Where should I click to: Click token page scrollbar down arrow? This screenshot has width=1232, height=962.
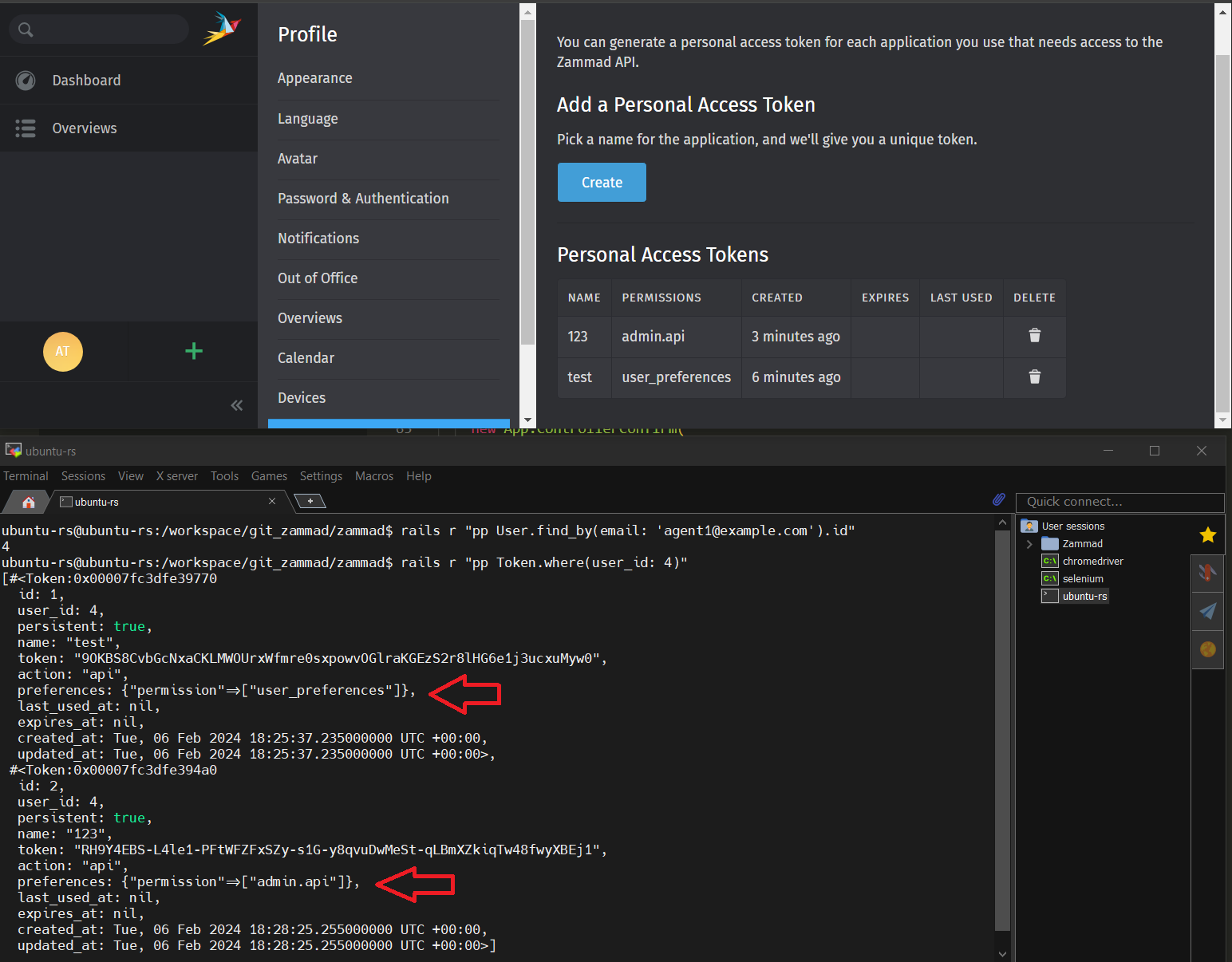[x=1222, y=420]
